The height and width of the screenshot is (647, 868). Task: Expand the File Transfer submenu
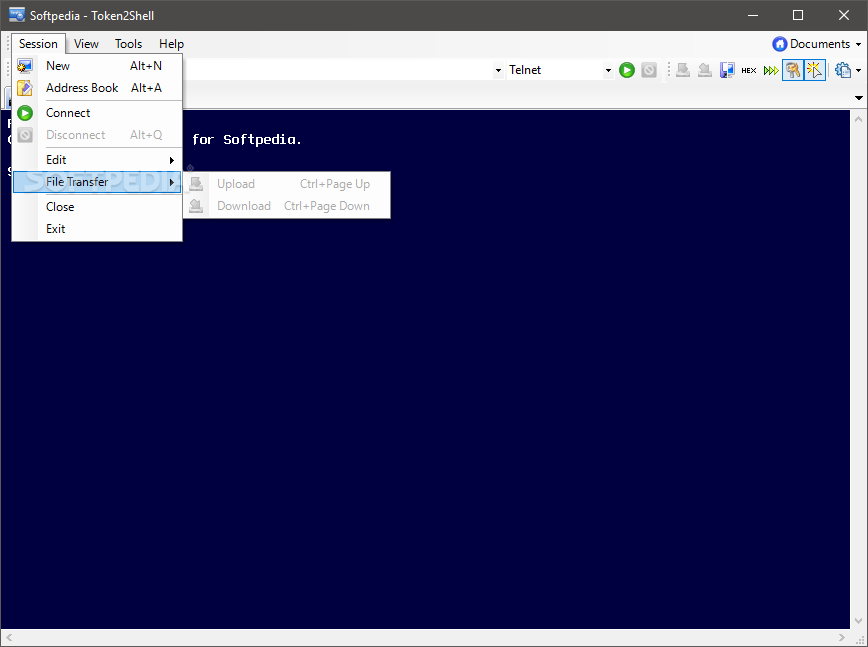[x=97, y=182]
